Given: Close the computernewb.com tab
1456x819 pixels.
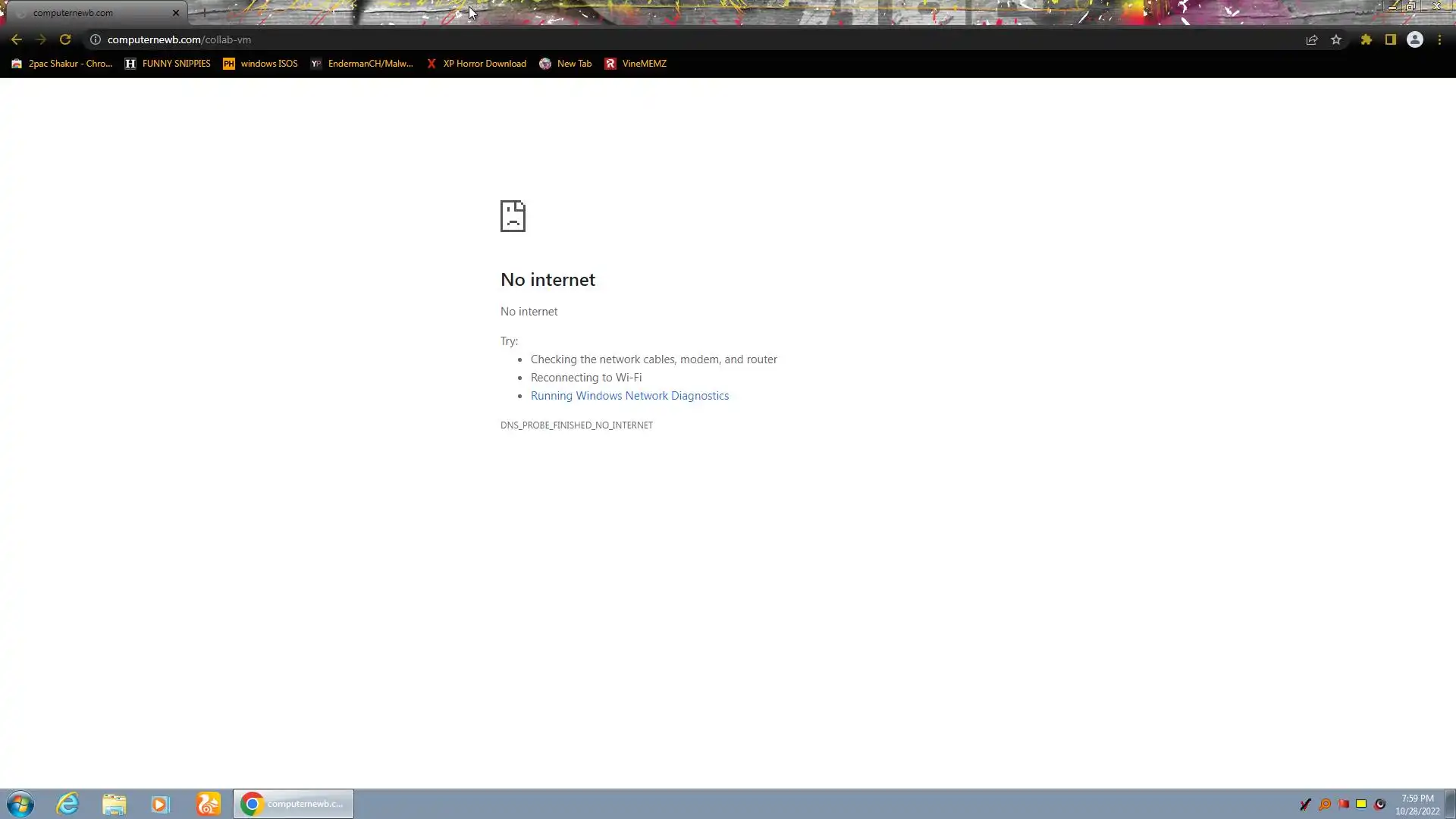Looking at the screenshot, I should point(176,13).
